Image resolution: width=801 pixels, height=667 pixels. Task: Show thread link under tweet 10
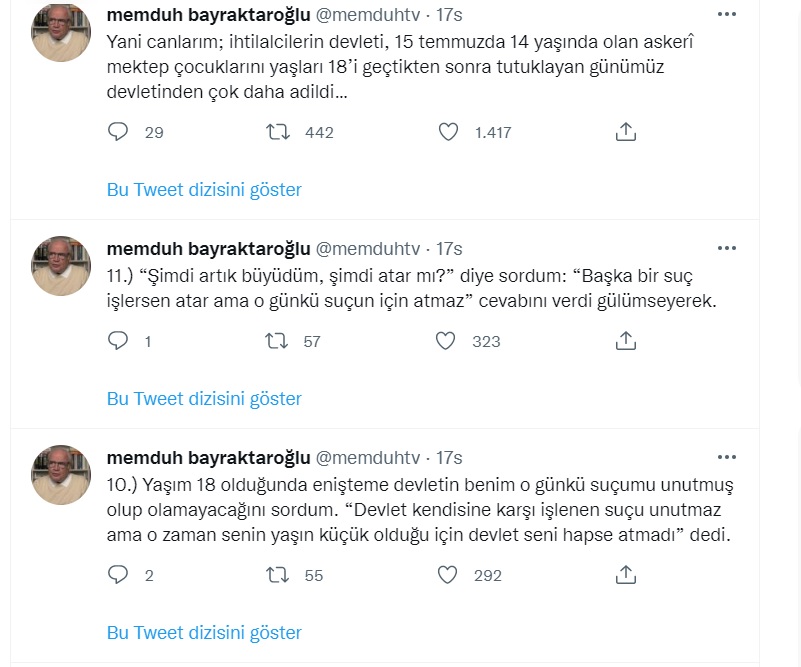pyautogui.click(x=204, y=632)
